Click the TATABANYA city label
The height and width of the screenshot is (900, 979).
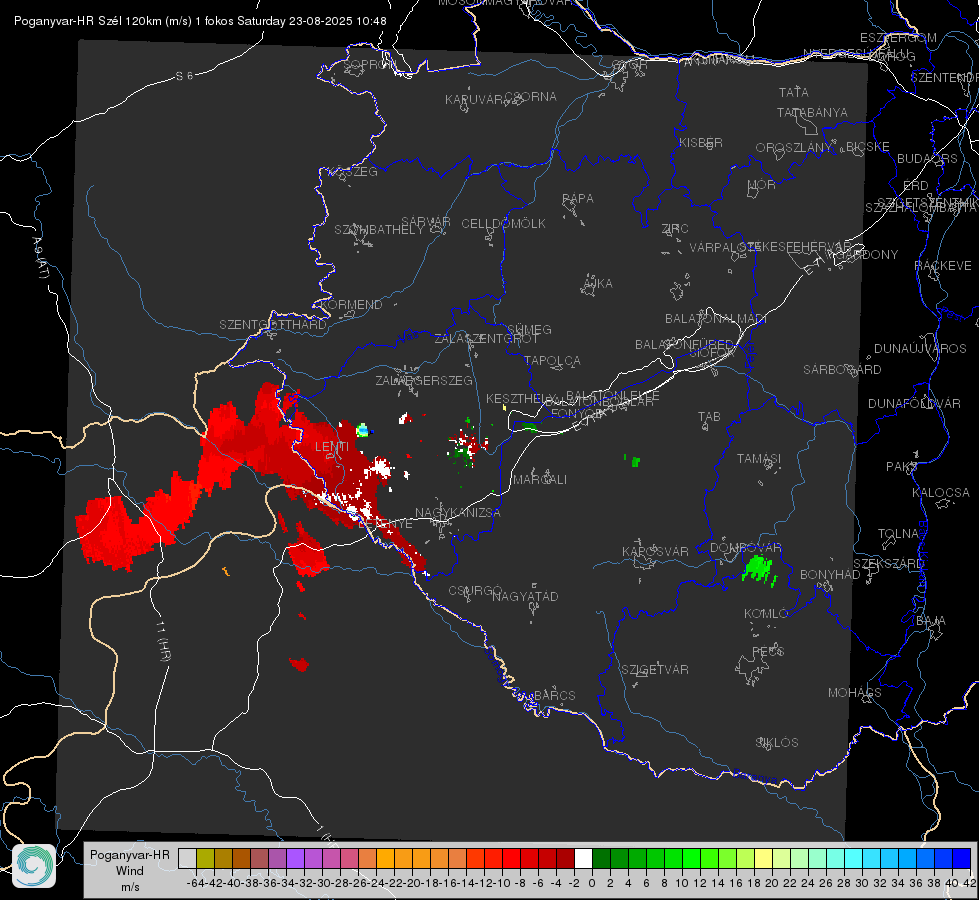[812, 112]
